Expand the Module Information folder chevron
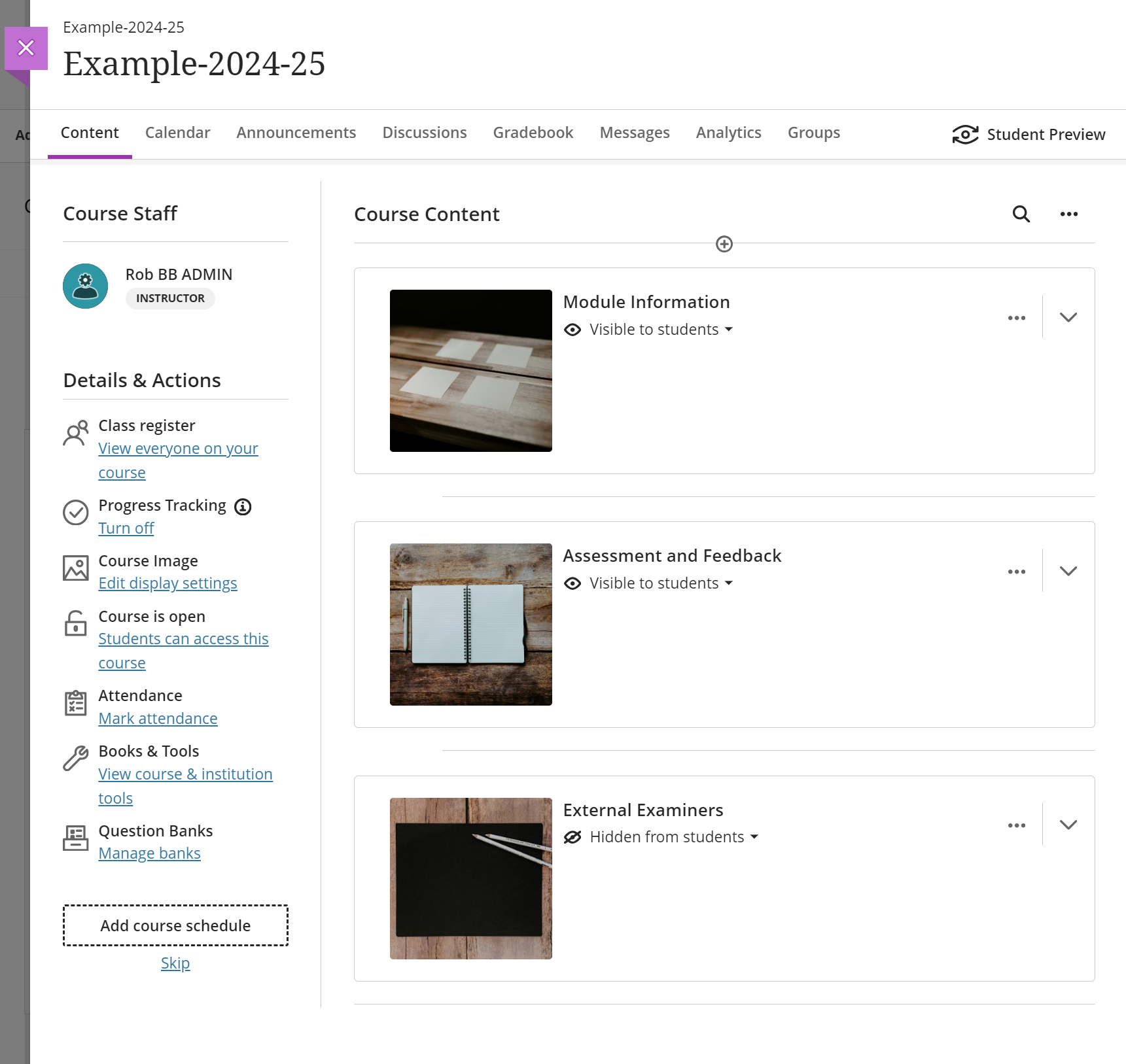Screen dimensions: 1126x1064 (1068, 318)
